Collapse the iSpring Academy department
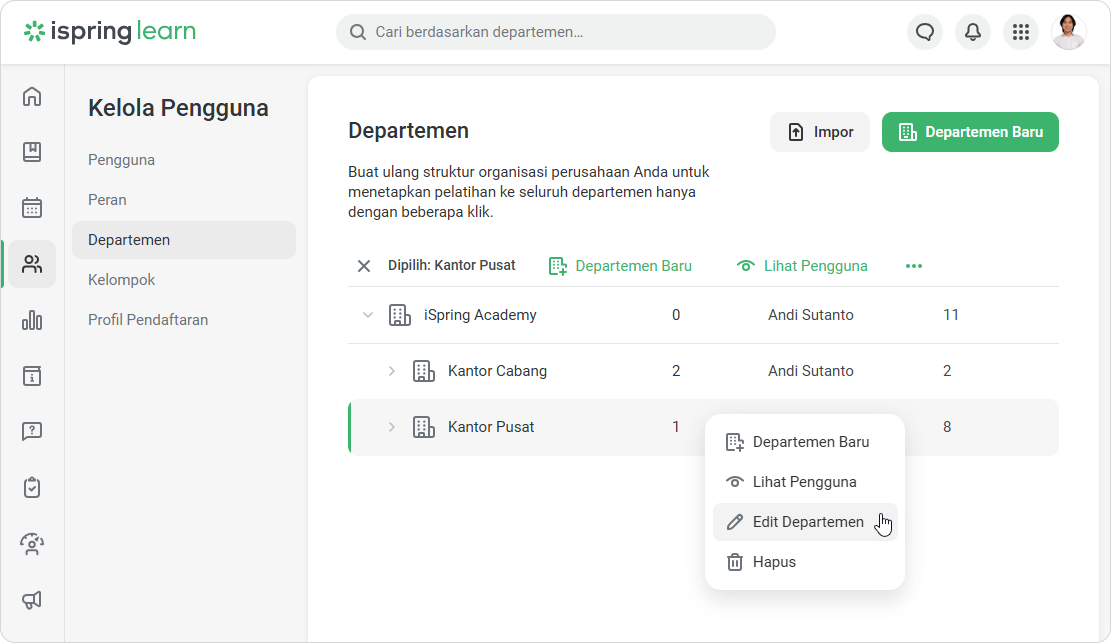This screenshot has width=1111, height=643. (x=368, y=315)
